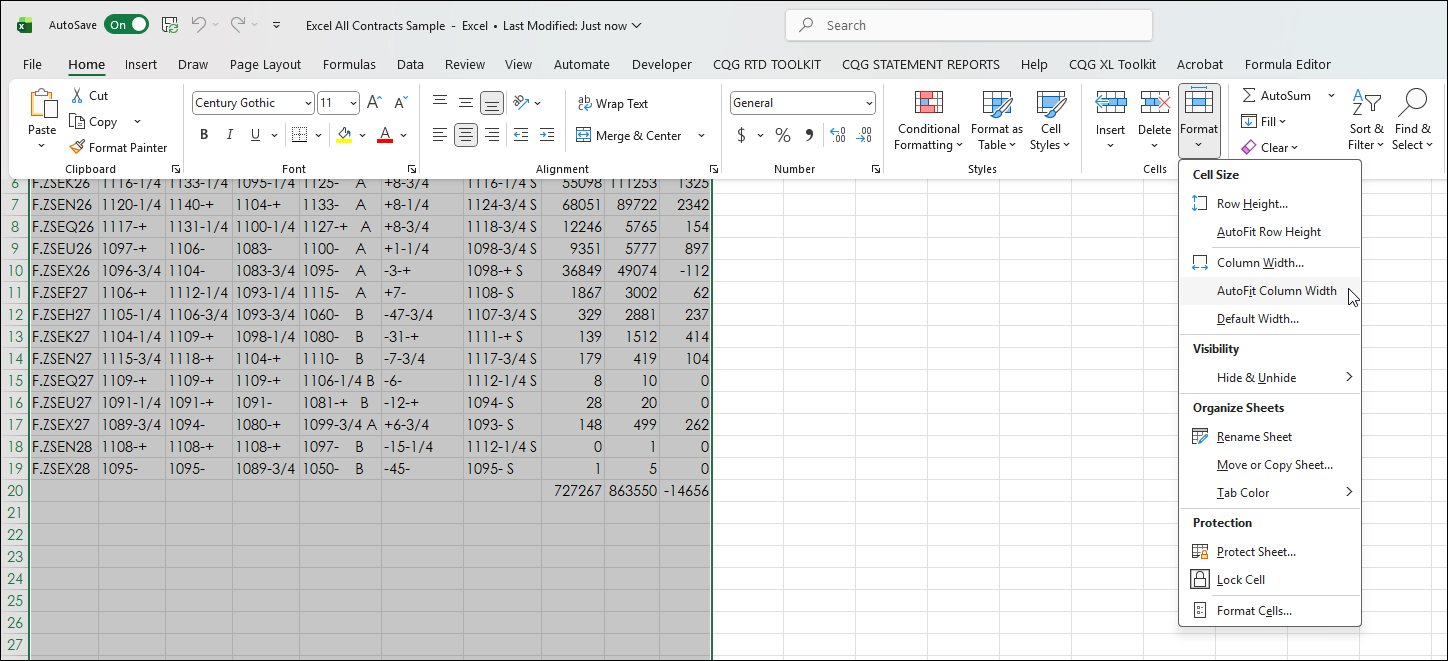Image resolution: width=1448 pixels, height=661 pixels.
Task: Click the Save icon in title bar
Action: point(170,25)
